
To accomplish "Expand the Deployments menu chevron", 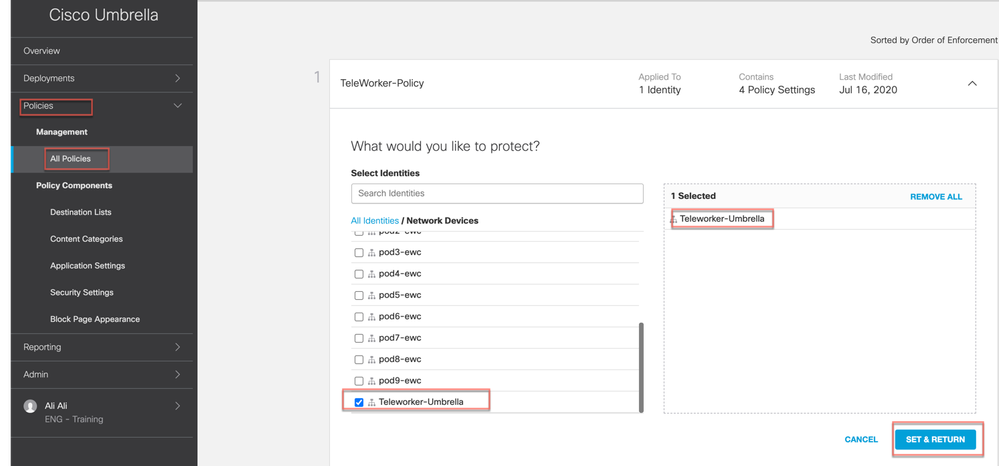I will point(178,78).
